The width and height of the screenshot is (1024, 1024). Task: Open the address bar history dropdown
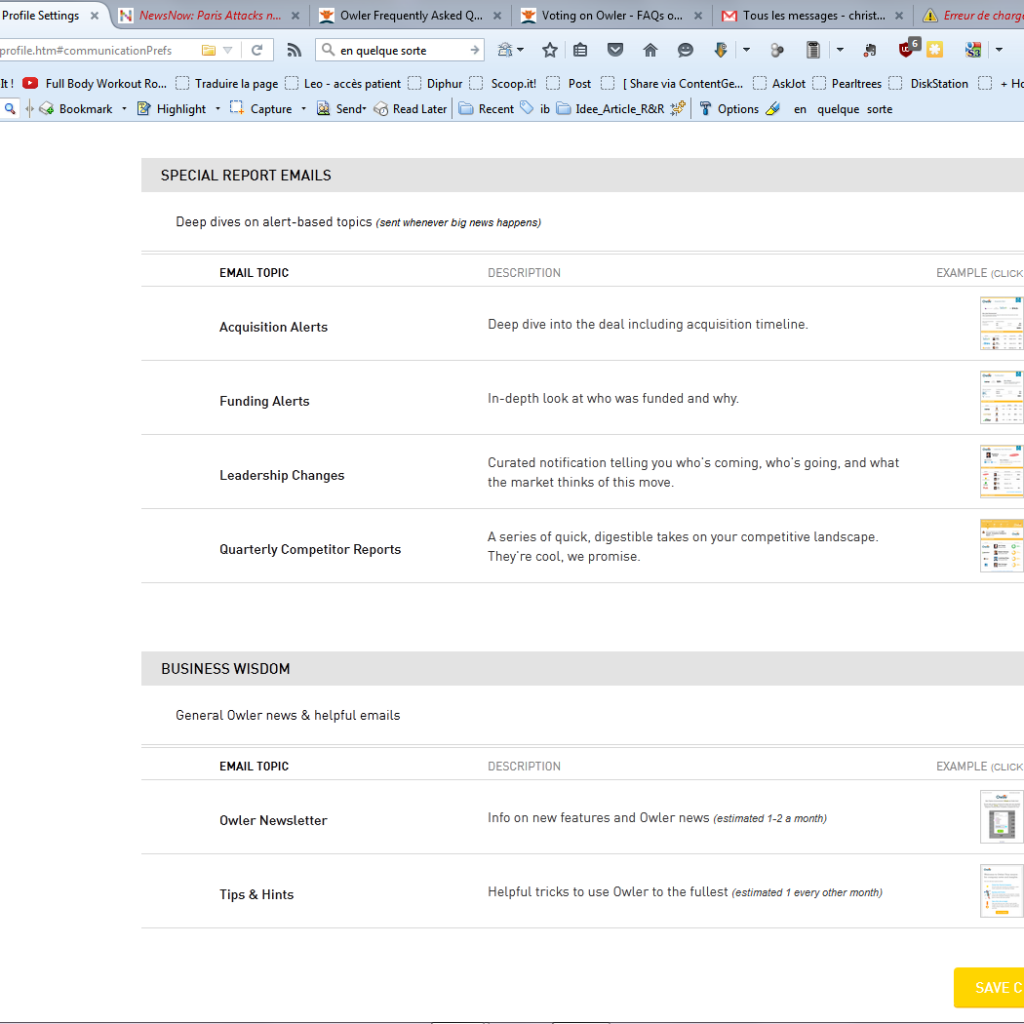click(227, 50)
